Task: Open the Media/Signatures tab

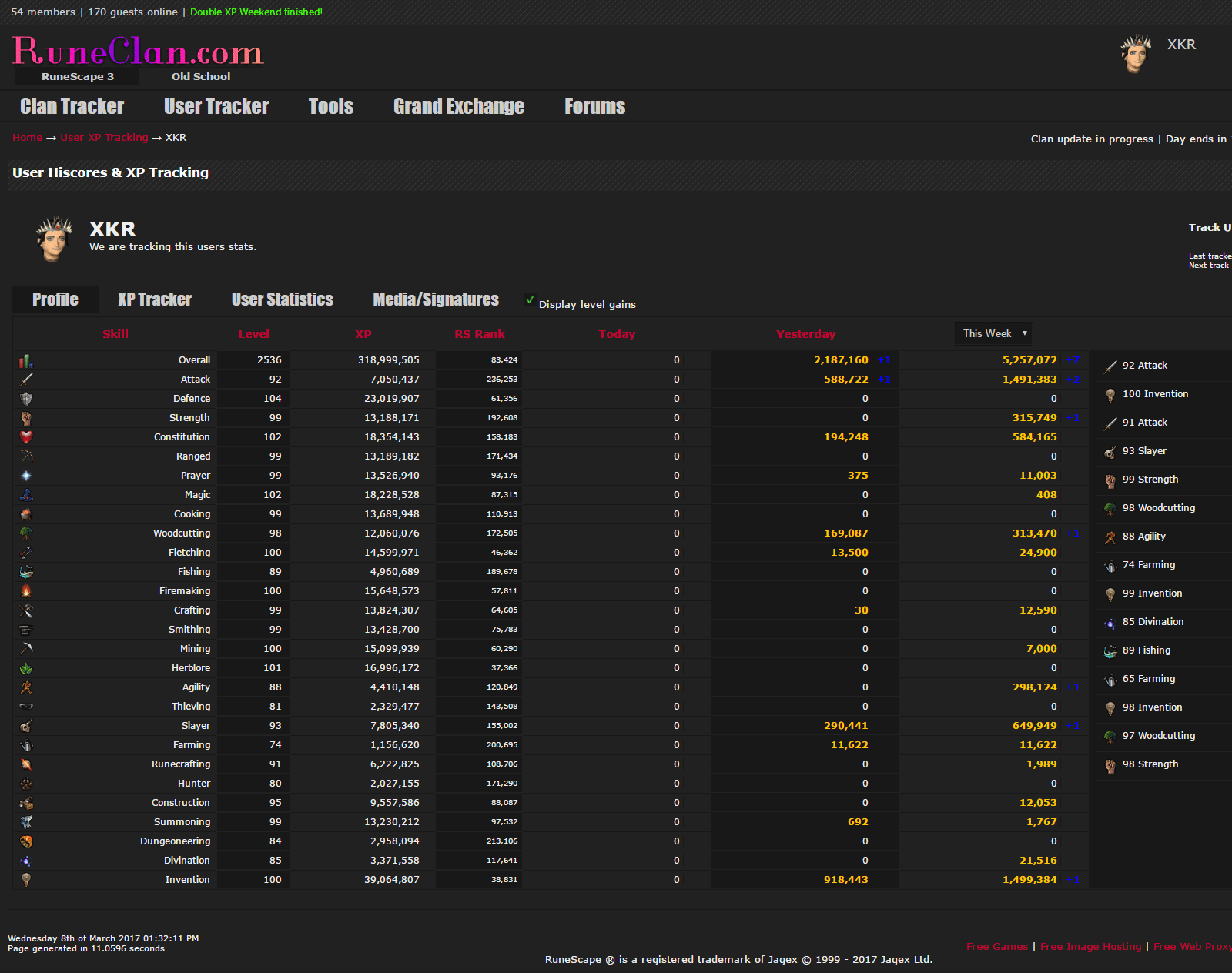Action: pyautogui.click(x=436, y=299)
